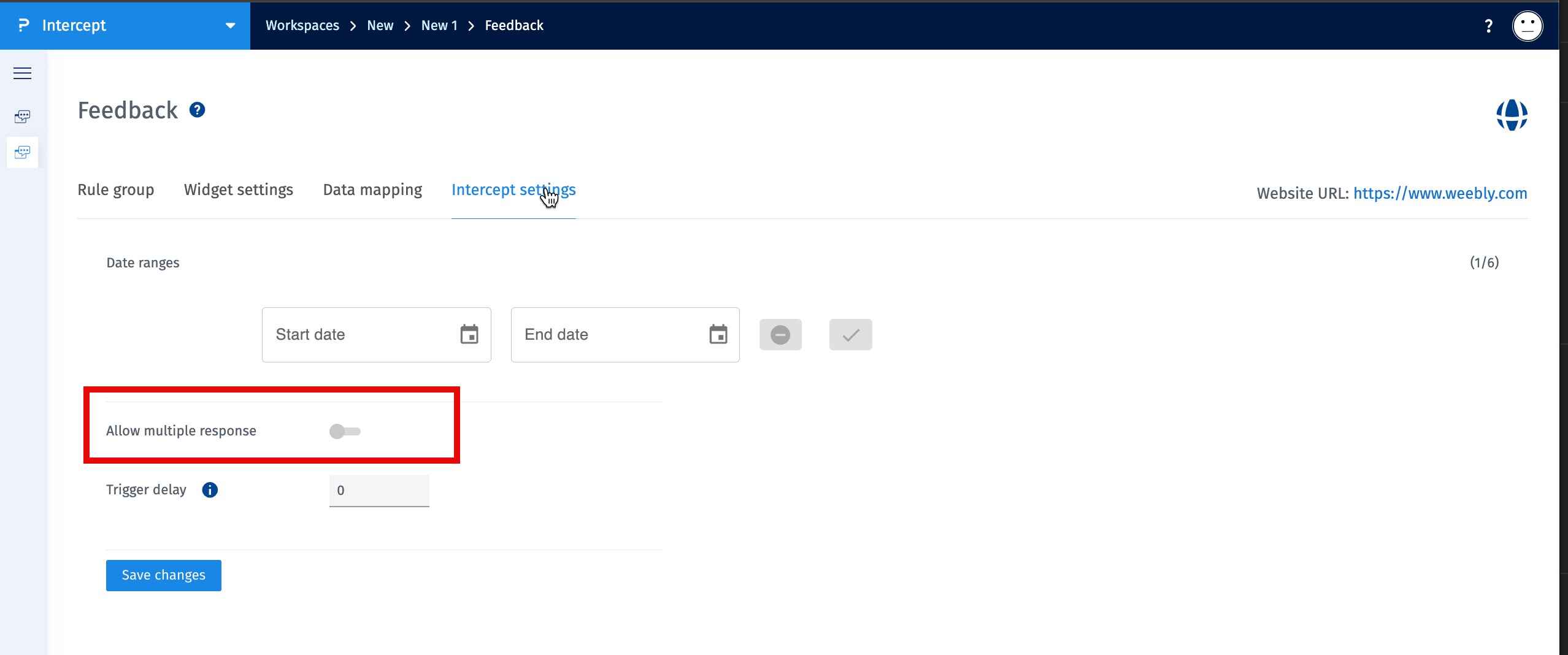Remove the date range with minus button

(x=780, y=335)
